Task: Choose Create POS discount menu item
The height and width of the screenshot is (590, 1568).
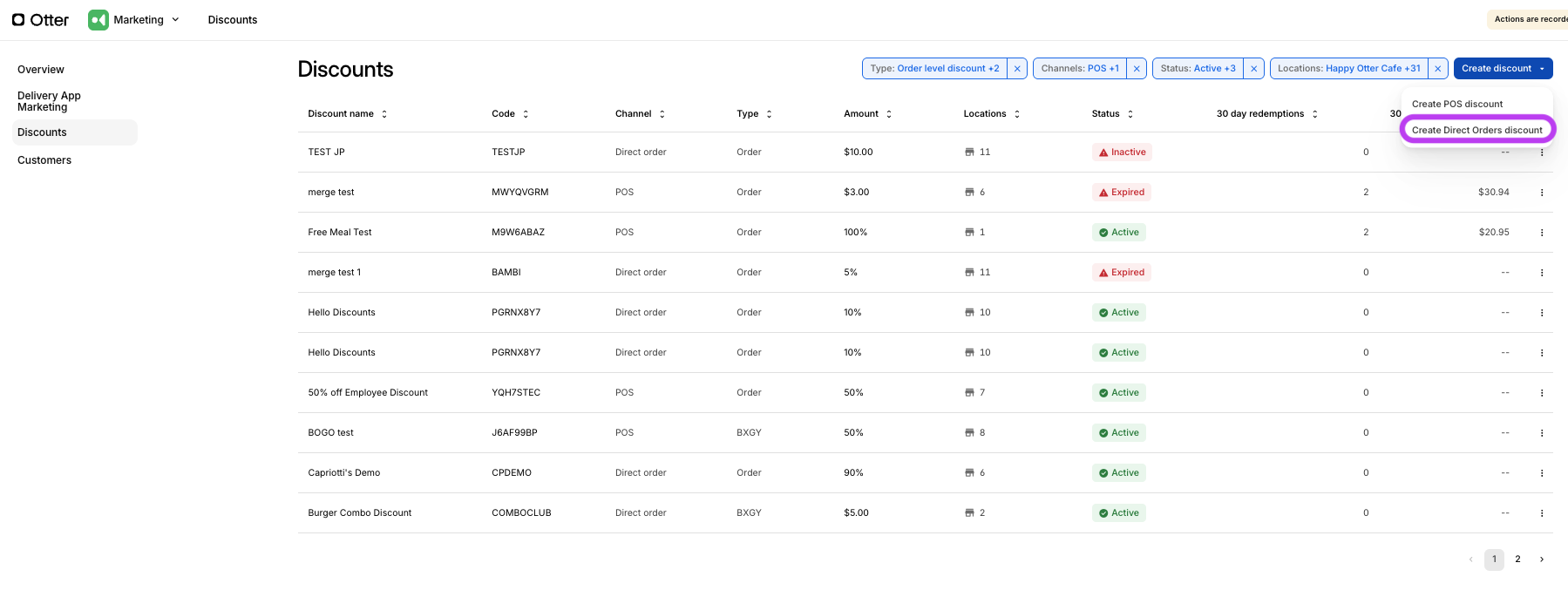Action: click(x=1456, y=105)
